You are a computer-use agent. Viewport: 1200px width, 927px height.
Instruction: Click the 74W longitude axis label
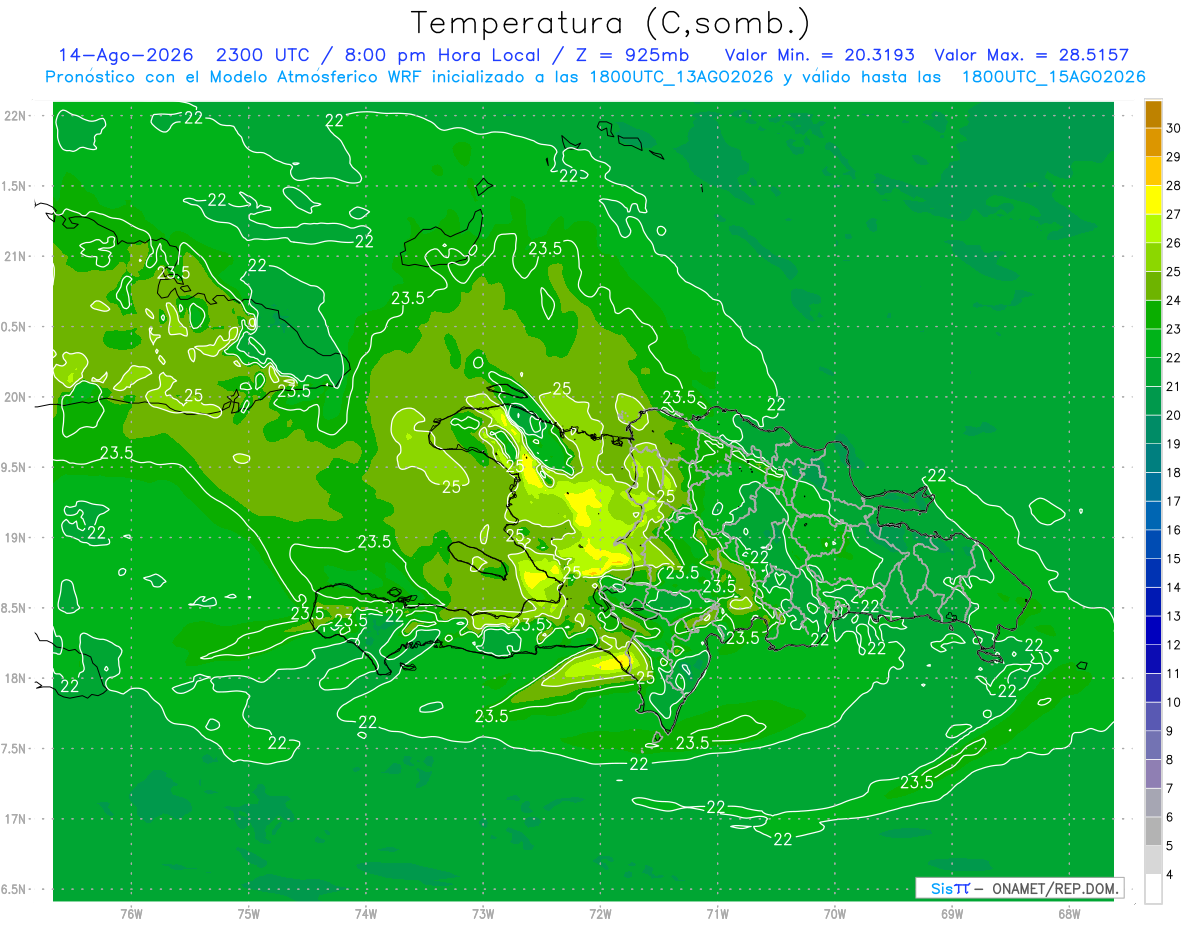pos(366,914)
